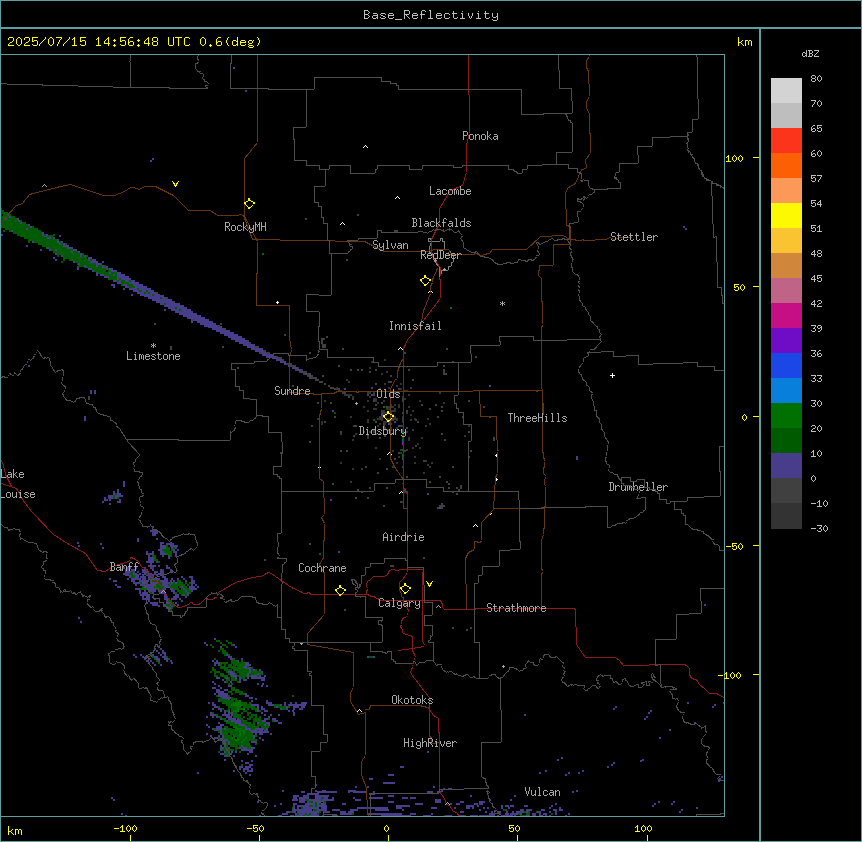Click the HighRiver label
Image resolution: width=862 pixels, height=842 pixels.
(430, 743)
